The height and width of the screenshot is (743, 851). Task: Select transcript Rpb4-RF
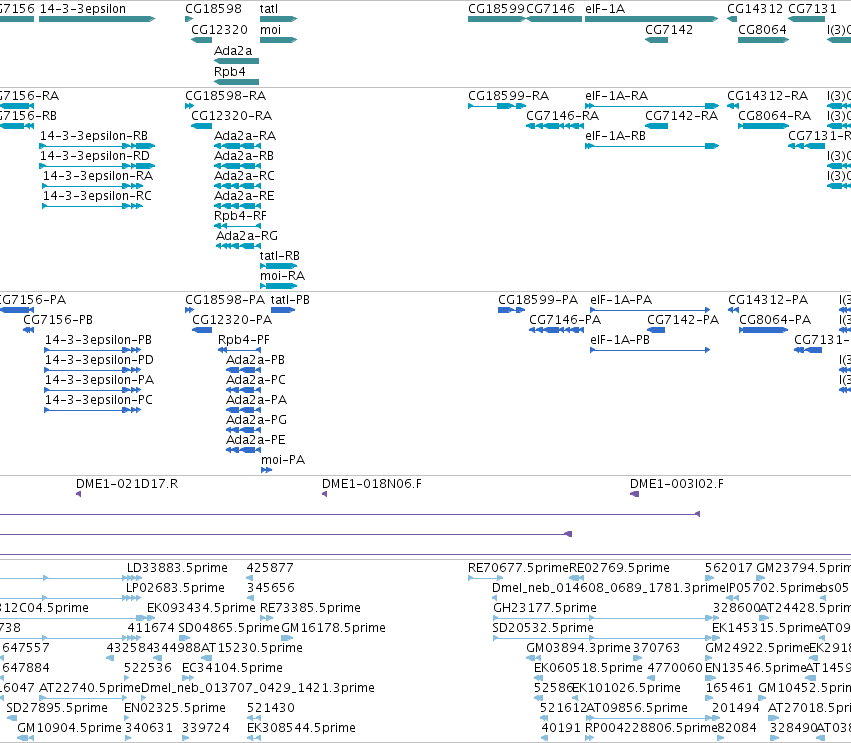tap(240, 217)
